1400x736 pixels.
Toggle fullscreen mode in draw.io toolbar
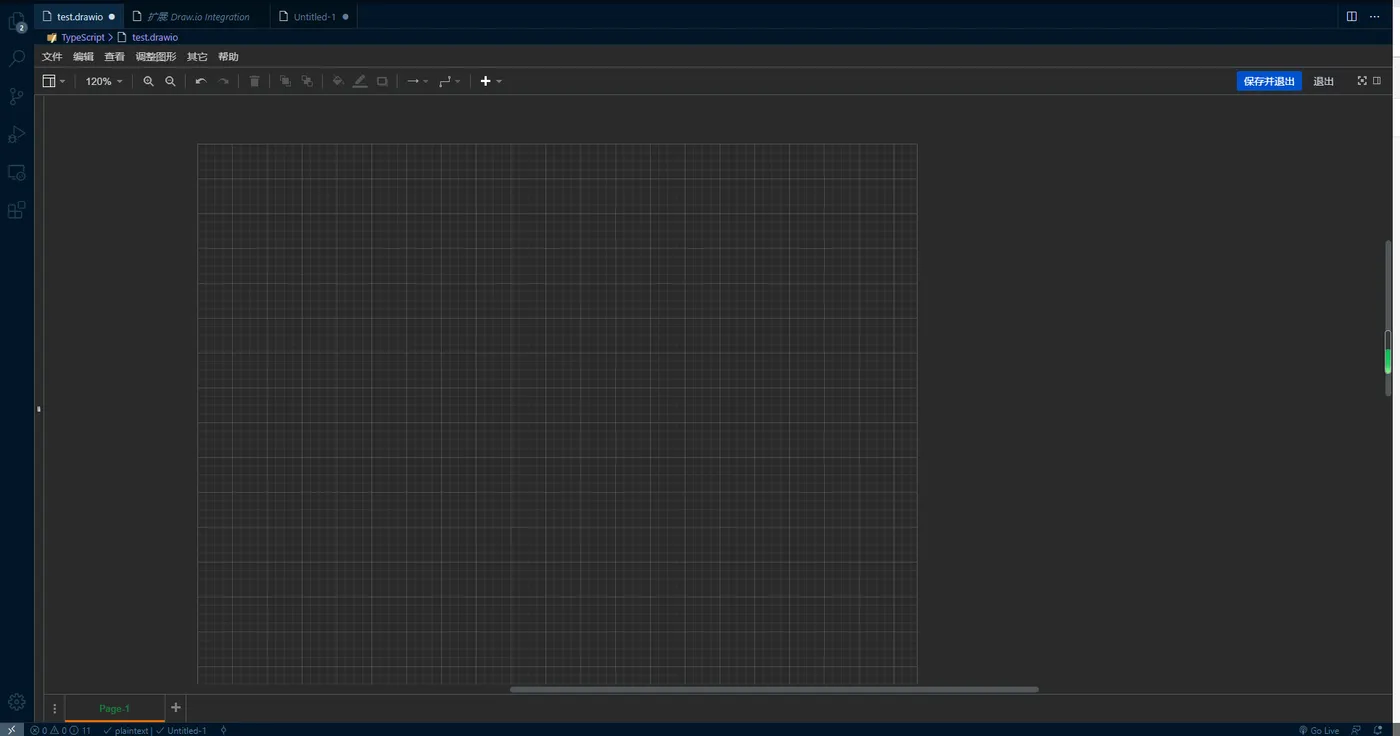pos(1361,81)
